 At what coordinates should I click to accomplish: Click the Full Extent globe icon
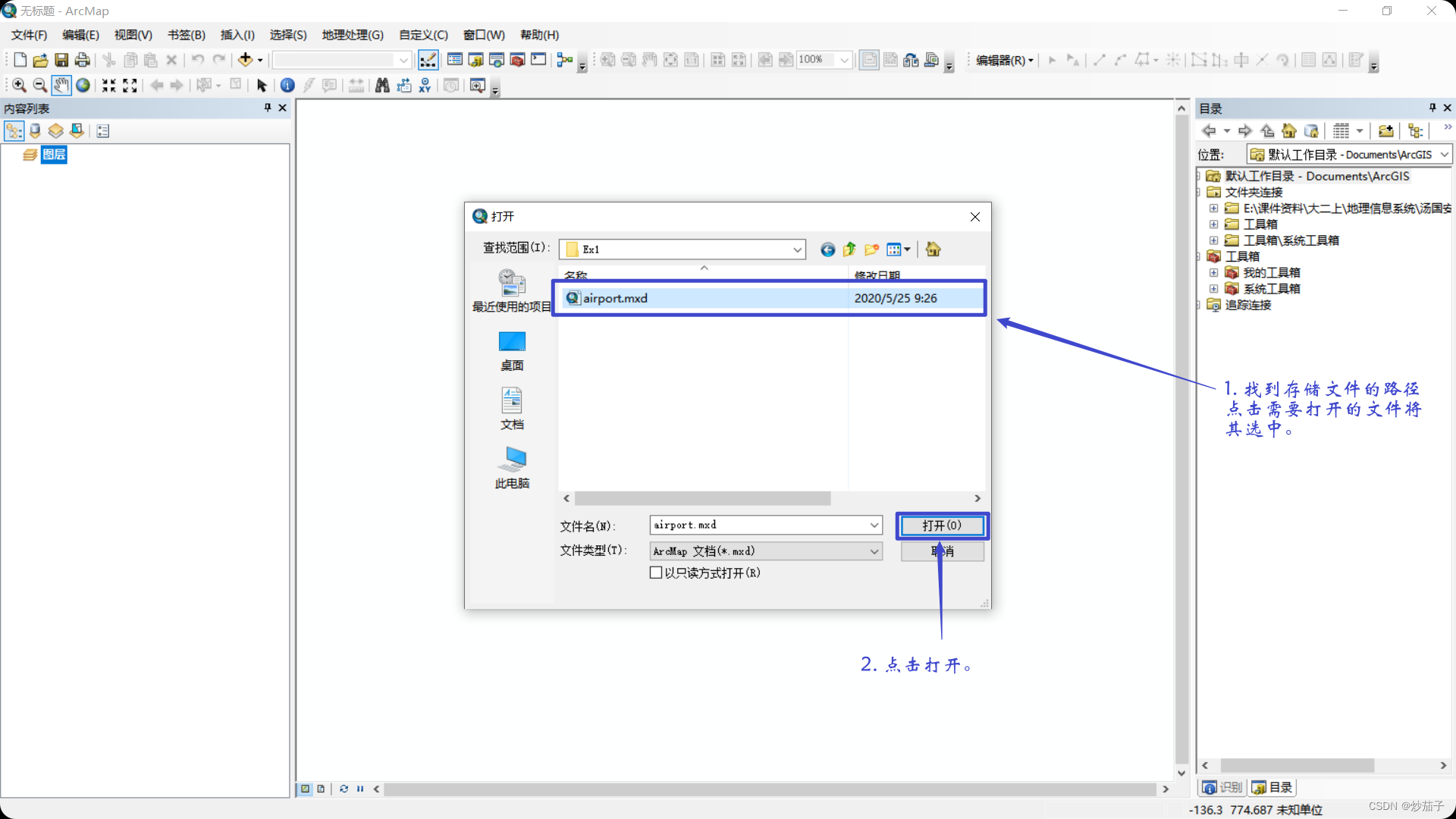(x=83, y=86)
